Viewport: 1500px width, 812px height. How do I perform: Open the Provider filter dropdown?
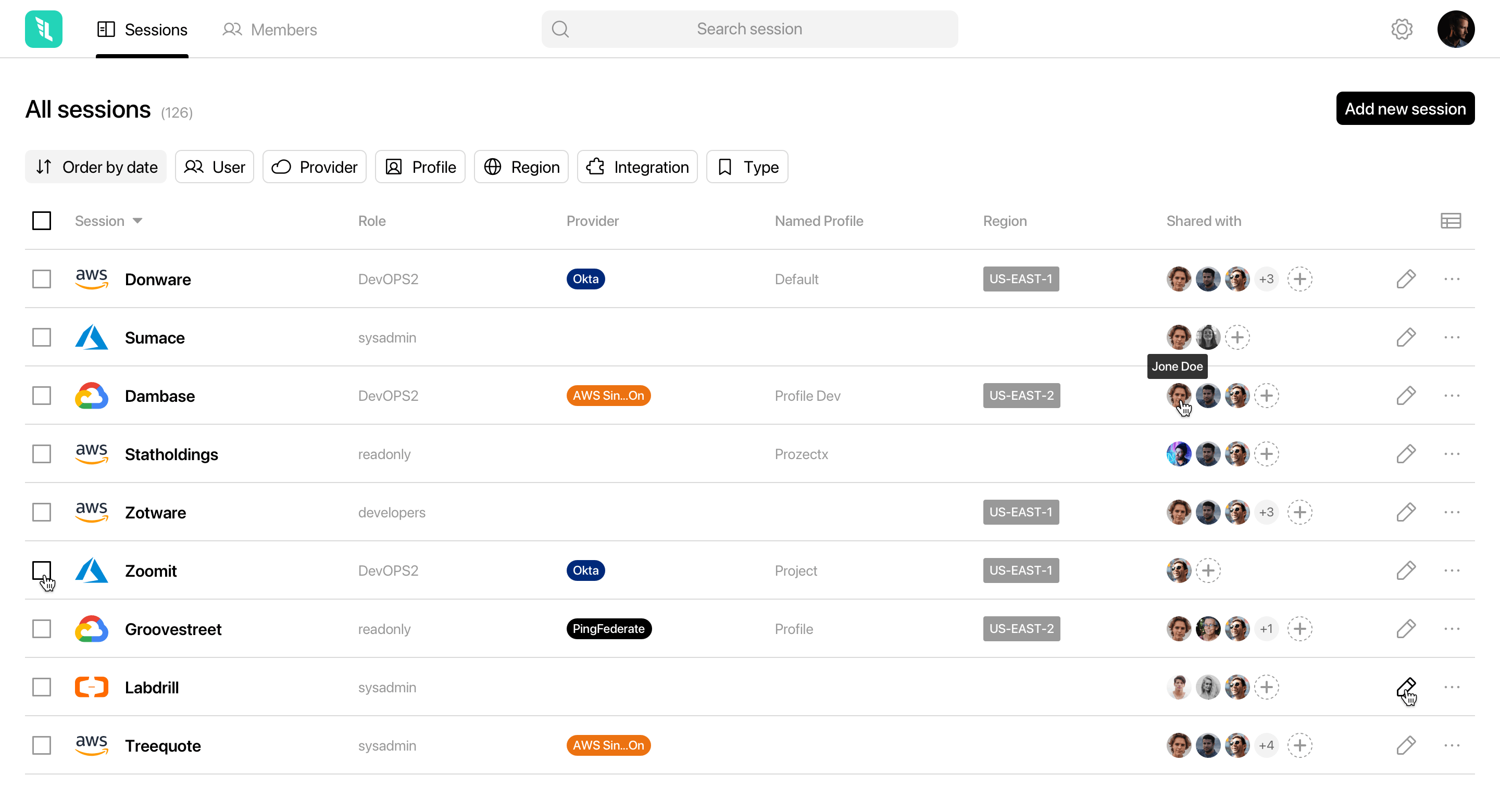(314, 167)
